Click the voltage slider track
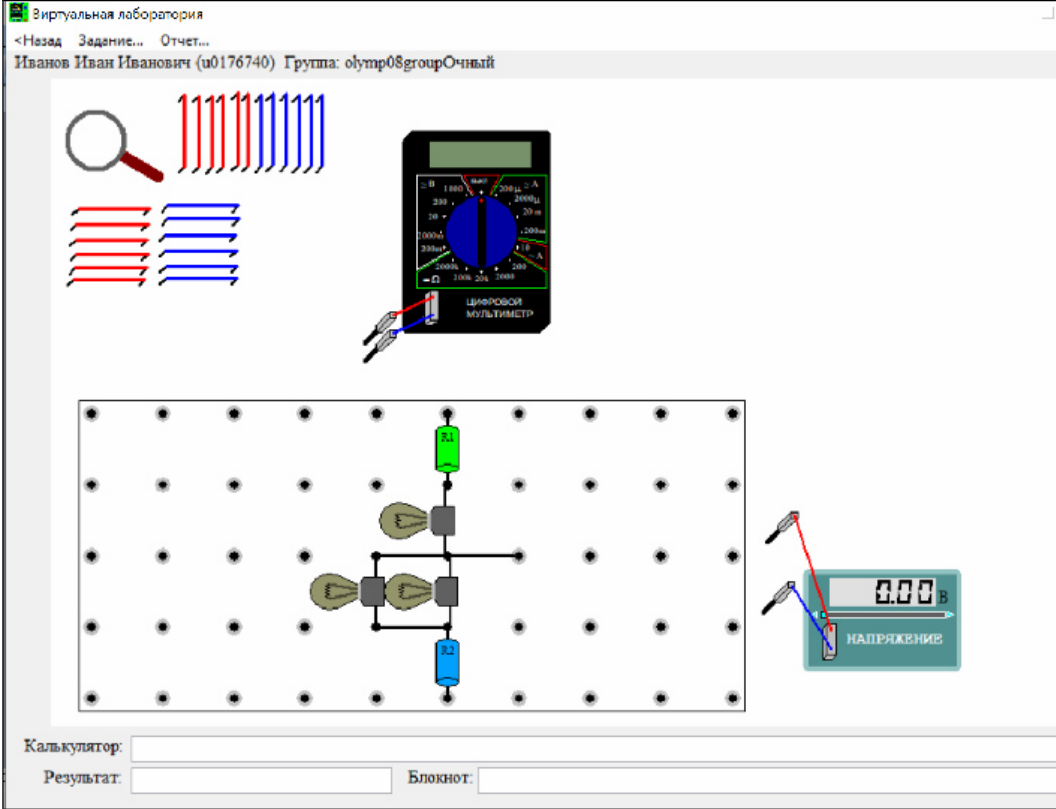The image size is (1056, 809). (x=886, y=615)
